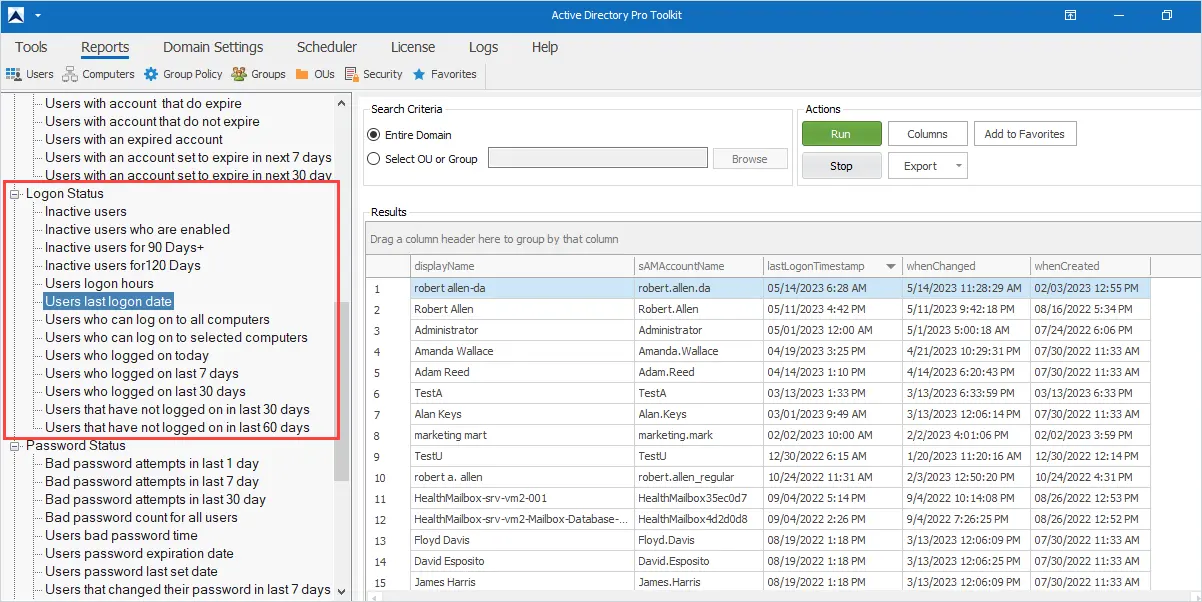This screenshot has width=1202, height=602.
Task: Click the Columns button
Action: point(927,134)
